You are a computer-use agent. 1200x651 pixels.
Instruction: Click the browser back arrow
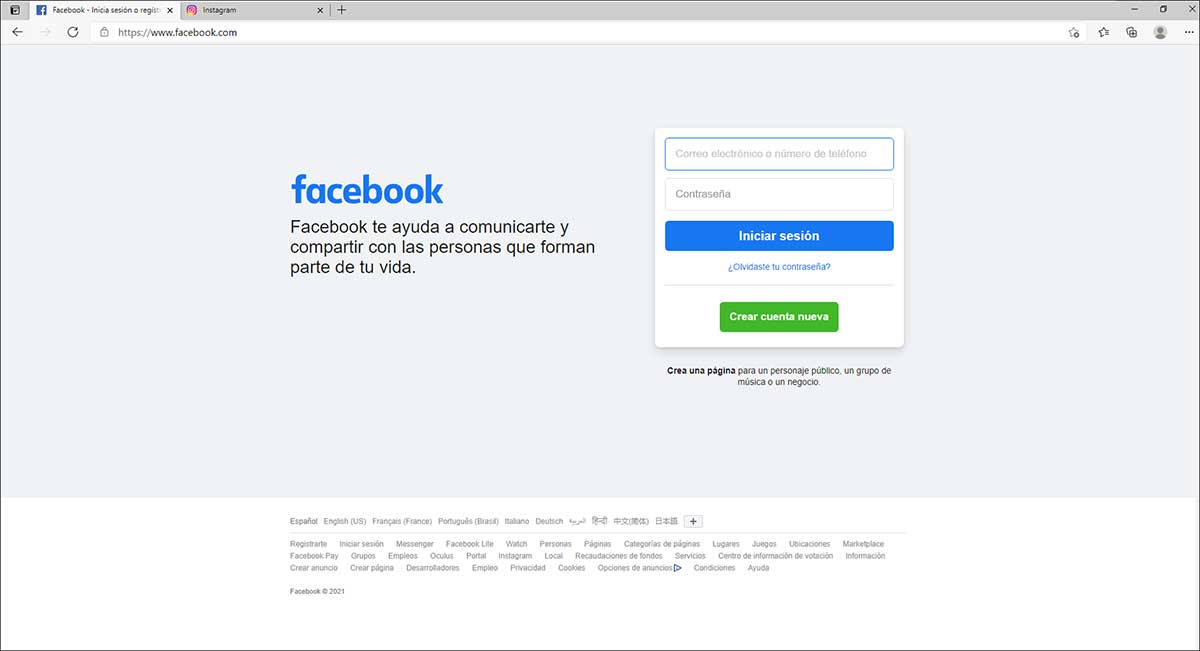[x=17, y=32]
